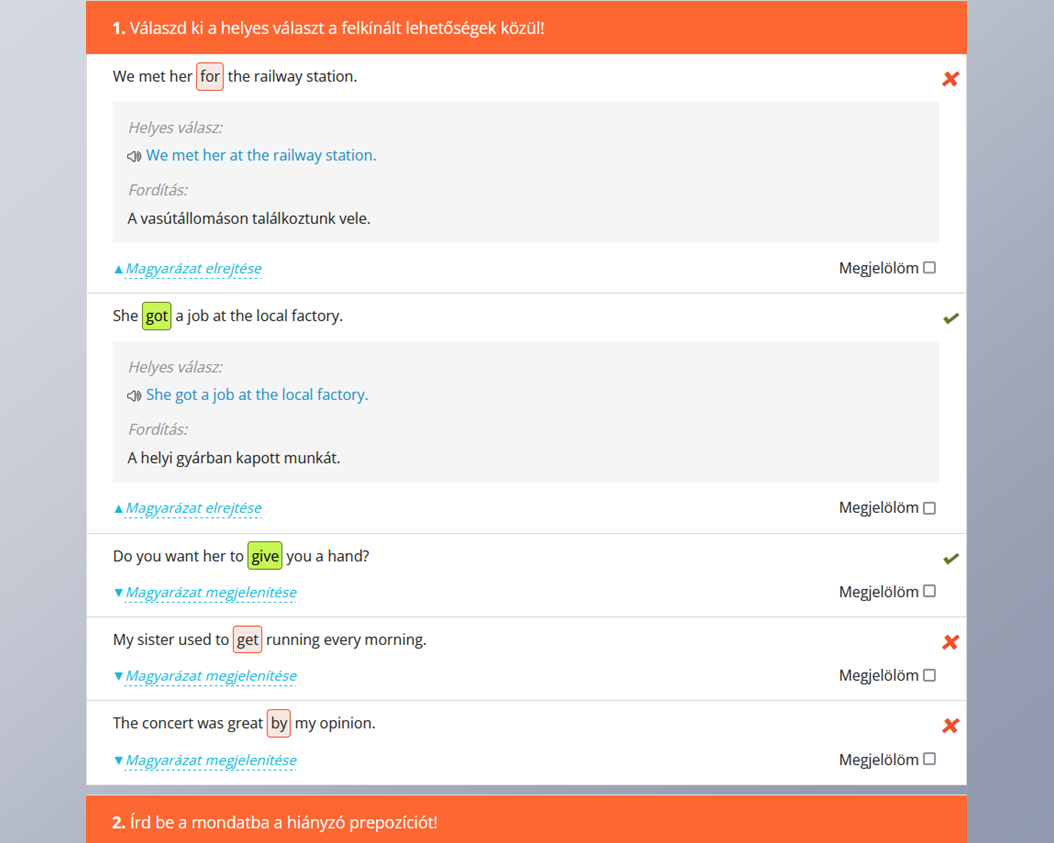Image resolution: width=1054 pixels, height=843 pixels.
Task: Click red X beside the concert sentence
Action: (x=950, y=726)
